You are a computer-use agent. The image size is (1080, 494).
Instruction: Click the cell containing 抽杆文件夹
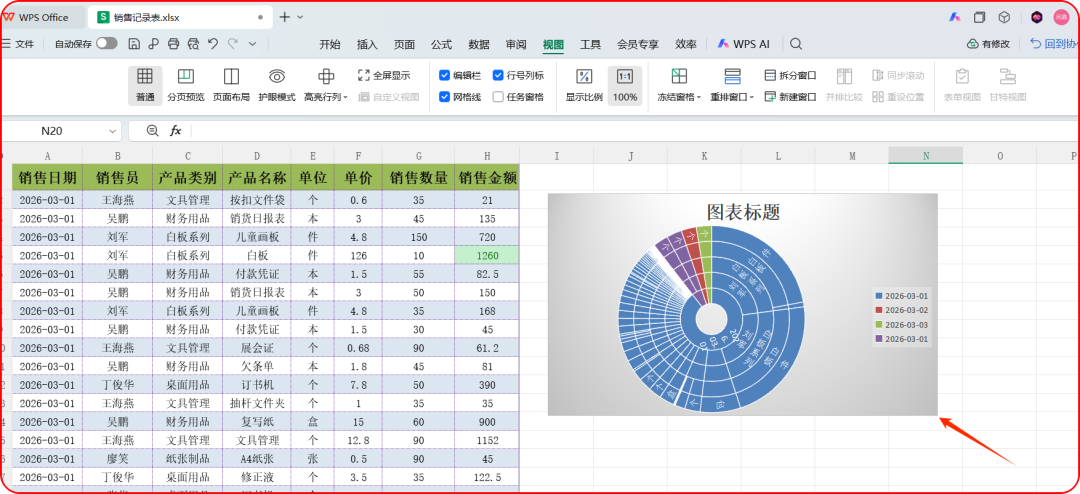click(256, 404)
